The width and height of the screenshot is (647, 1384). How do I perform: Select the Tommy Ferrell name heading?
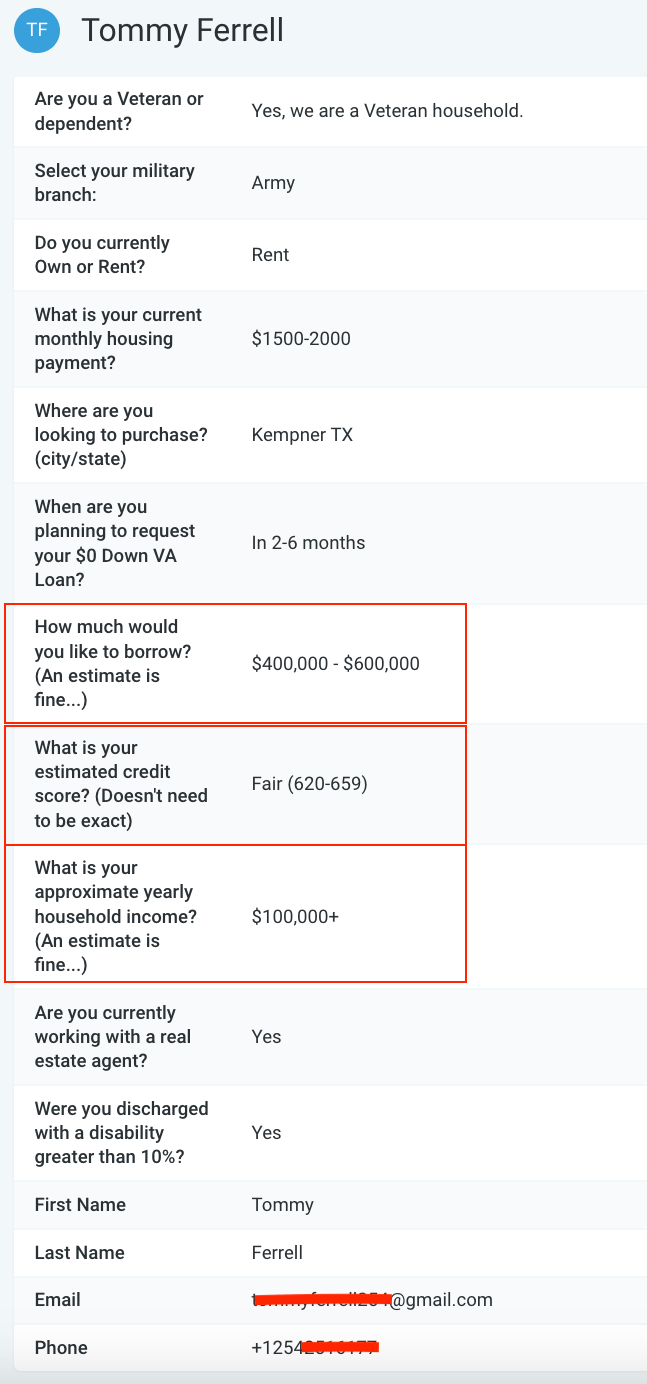point(182,30)
